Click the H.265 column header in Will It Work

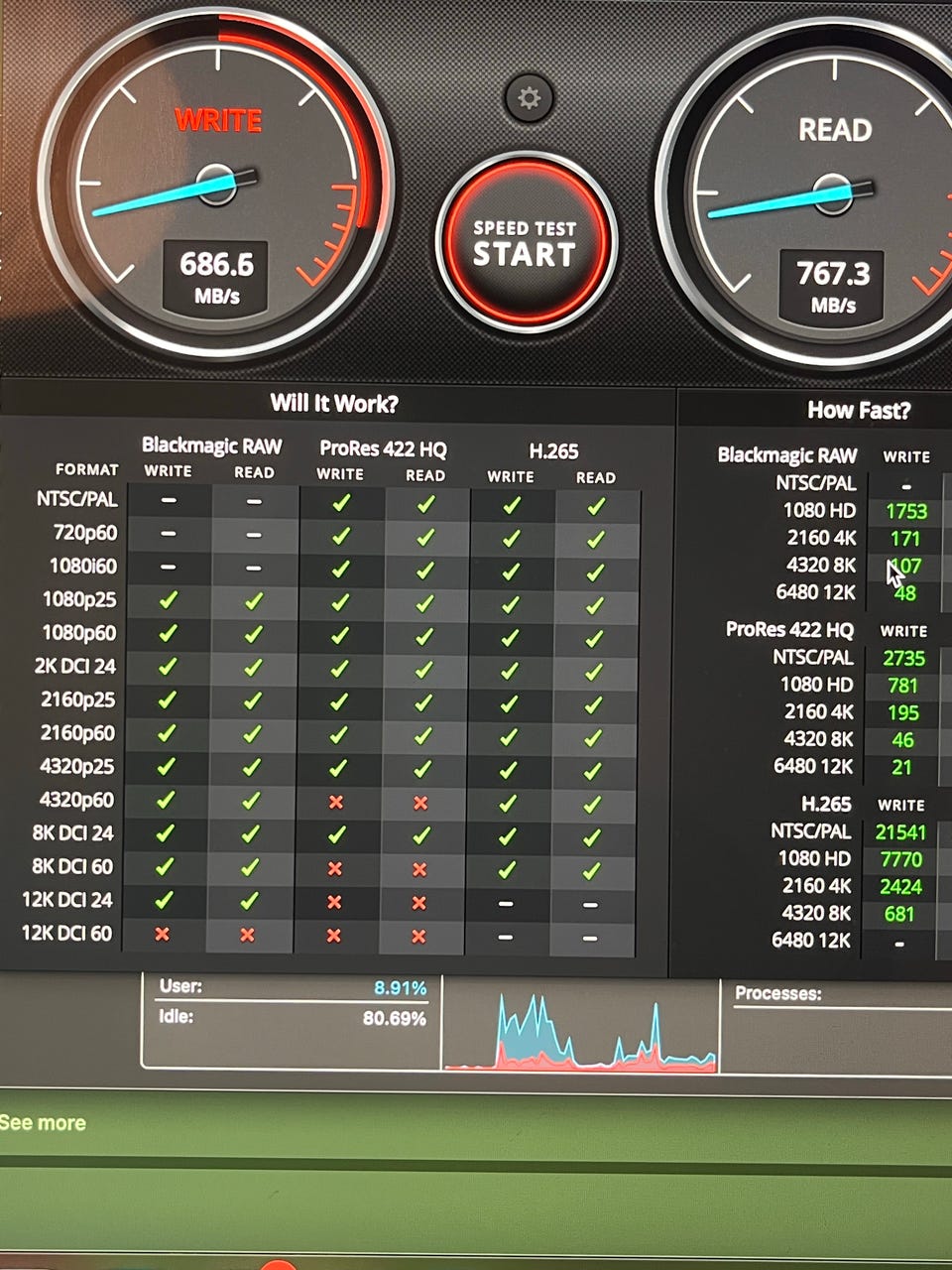[x=553, y=451]
